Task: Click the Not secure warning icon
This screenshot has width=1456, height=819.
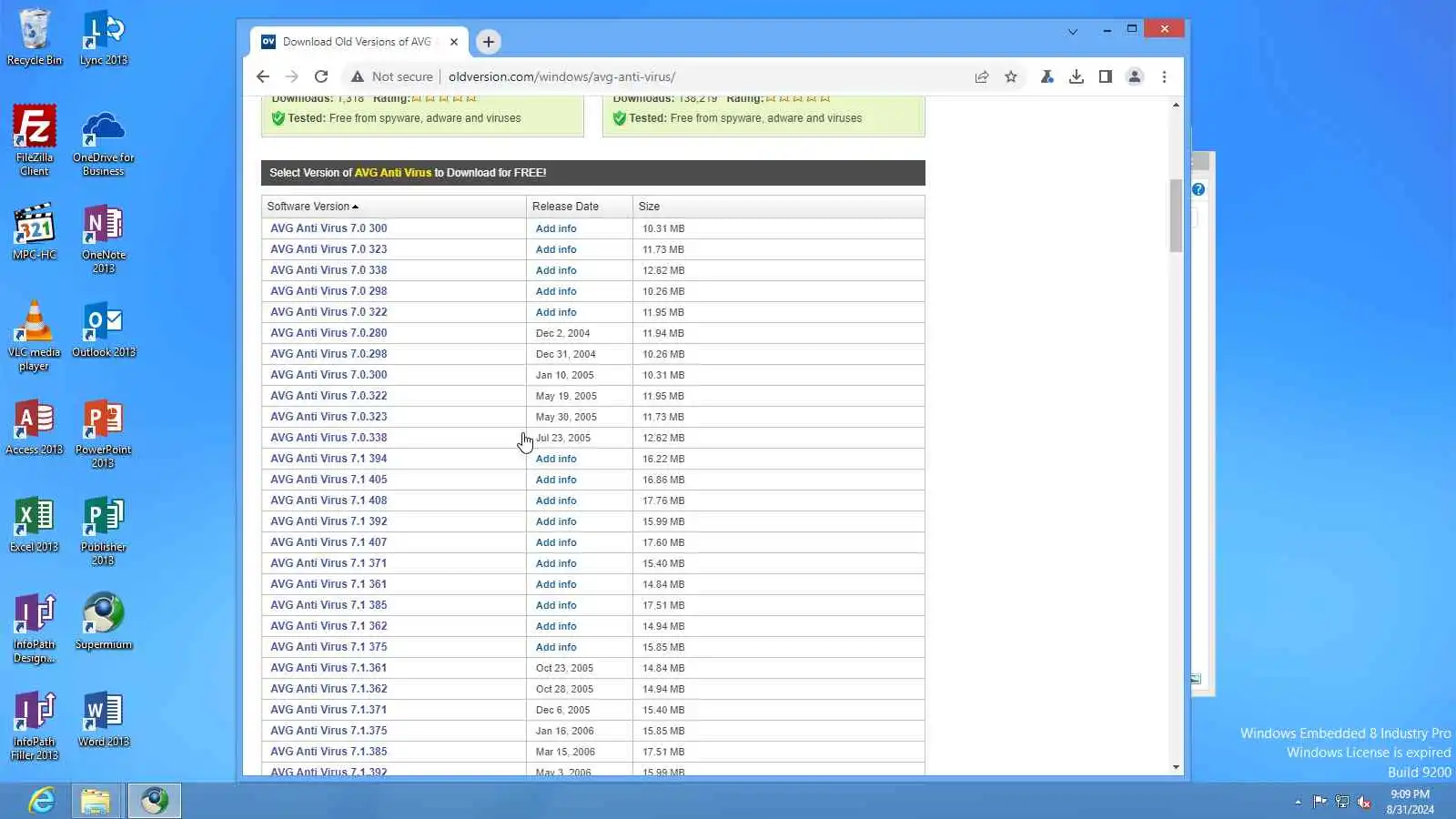Action: tap(358, 77)
